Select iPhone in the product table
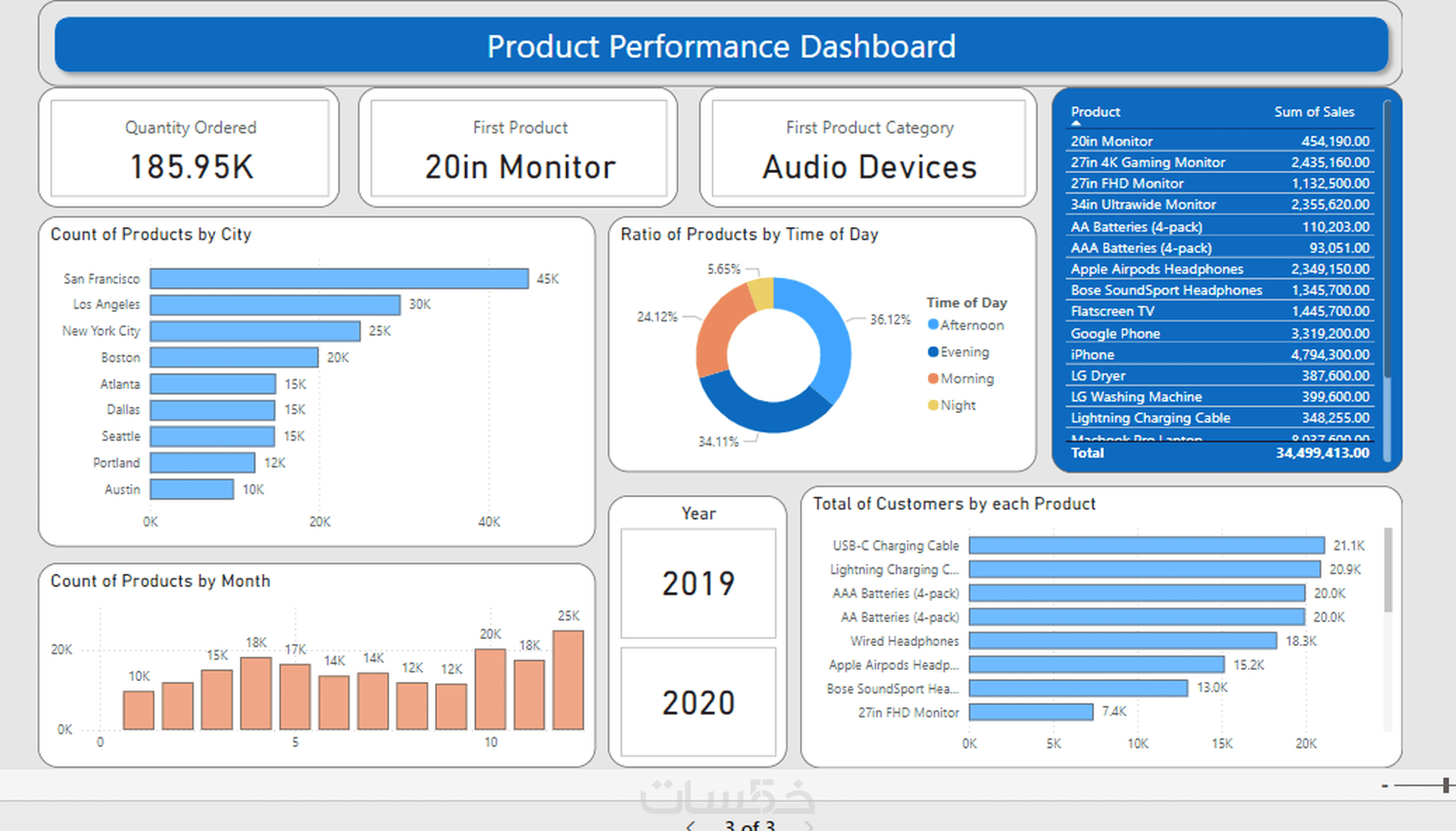The width and height of the screenshot is (1456, 831). (1220, 355)
